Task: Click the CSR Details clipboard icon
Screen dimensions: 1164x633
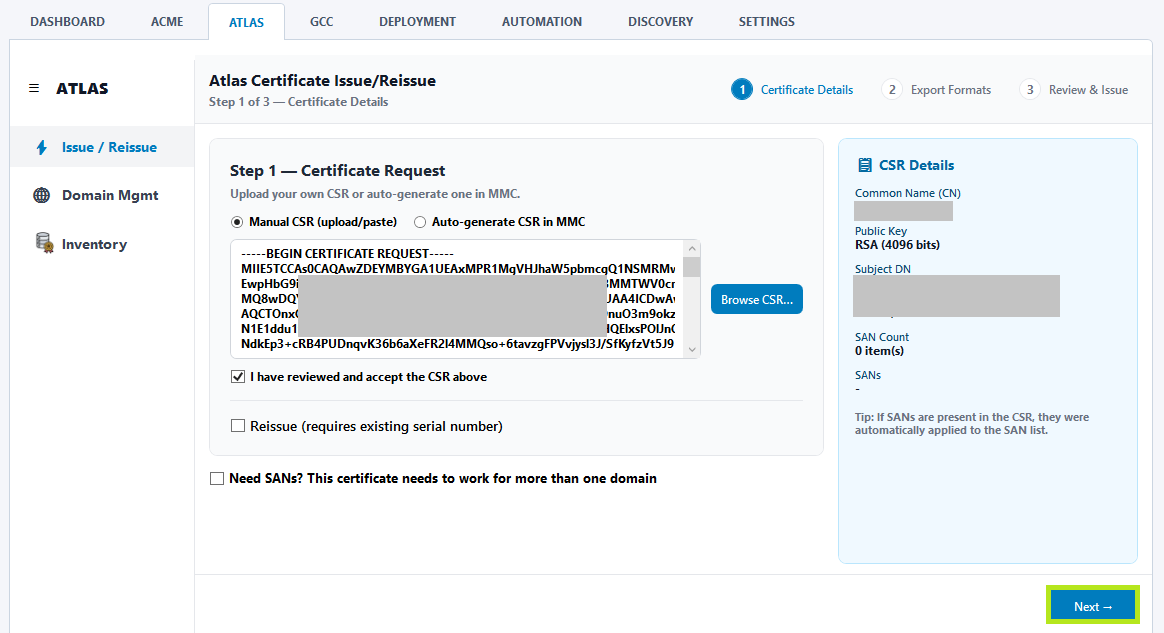Action: click(x=864, y=165)
